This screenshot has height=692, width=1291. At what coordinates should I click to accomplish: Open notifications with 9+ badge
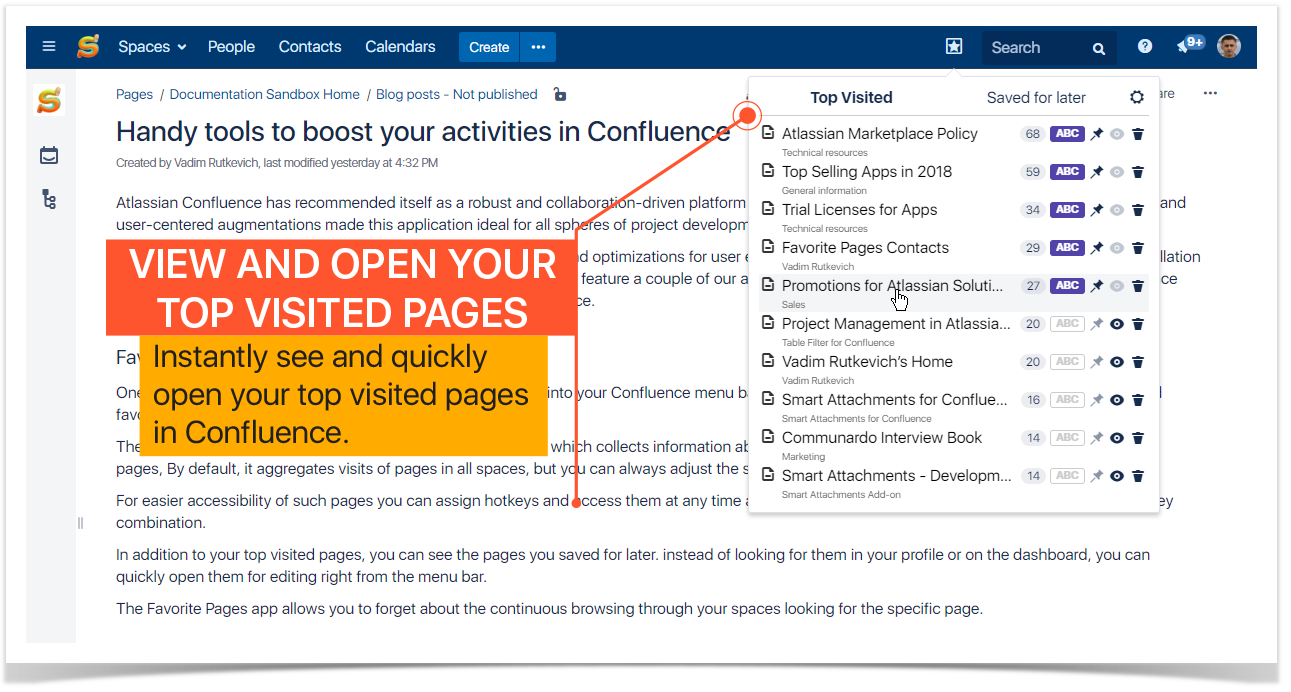1189,45
